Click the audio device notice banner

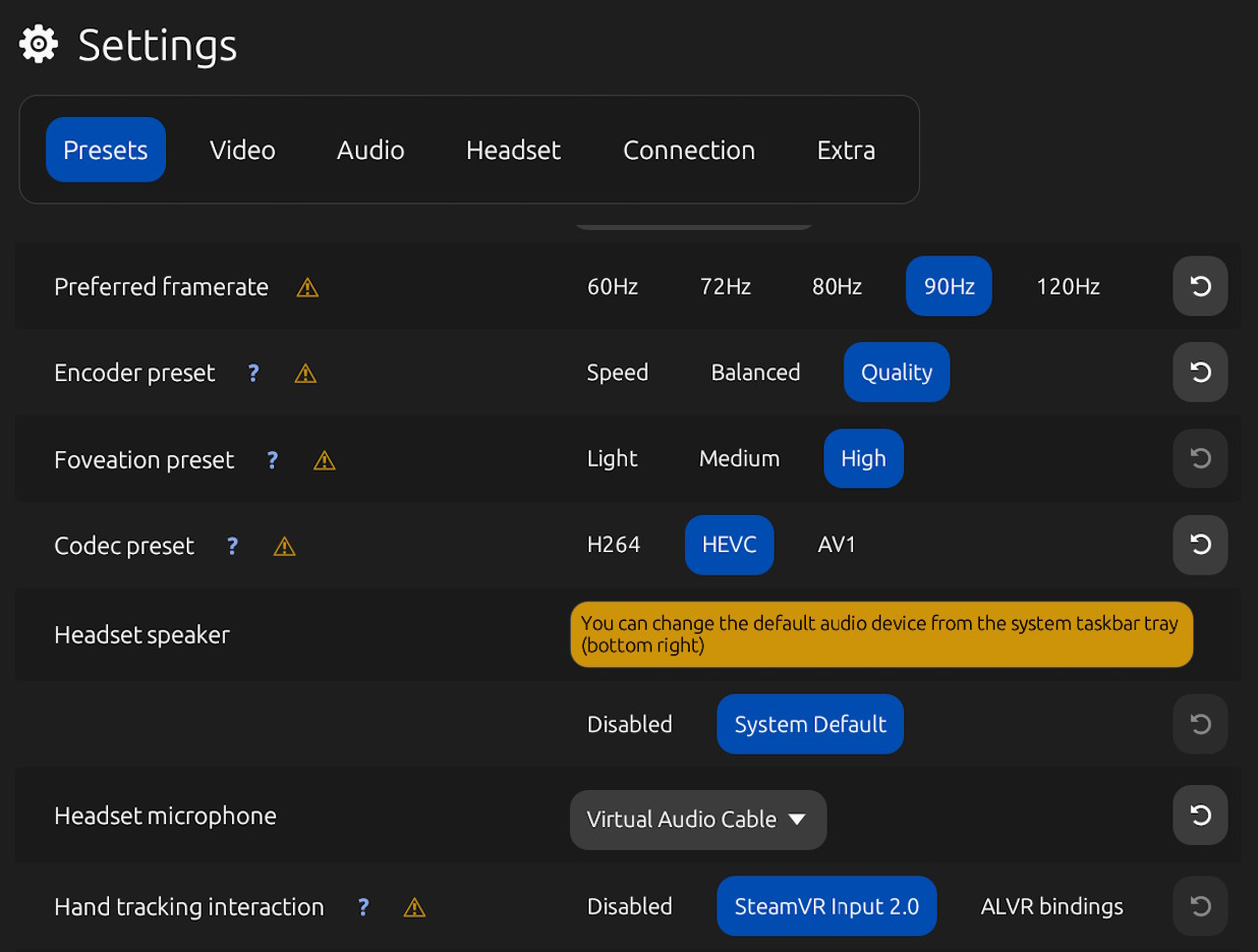click(881, 635)
